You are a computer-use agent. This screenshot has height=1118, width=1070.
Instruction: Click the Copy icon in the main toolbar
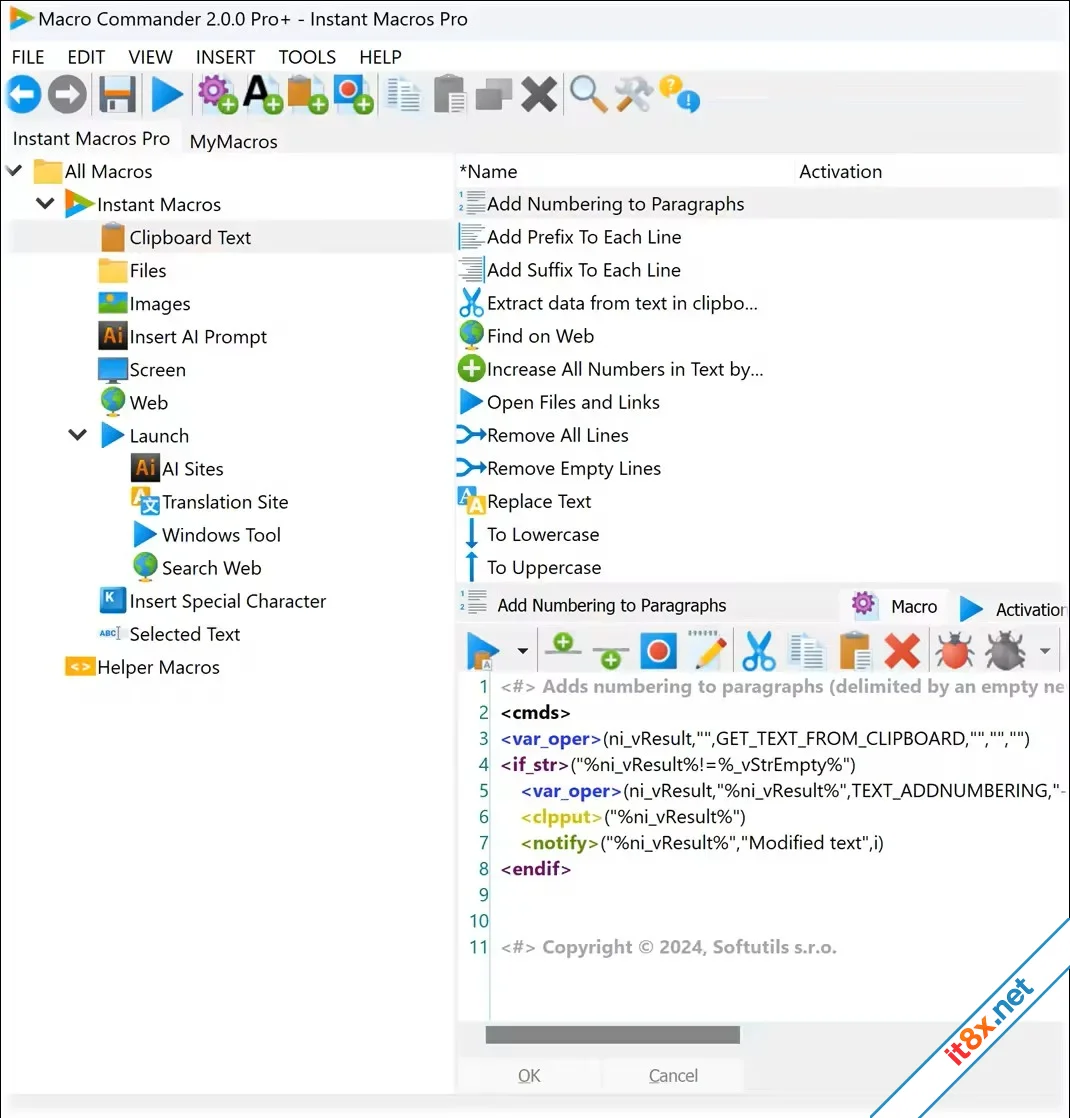click(x=403, y=95)
